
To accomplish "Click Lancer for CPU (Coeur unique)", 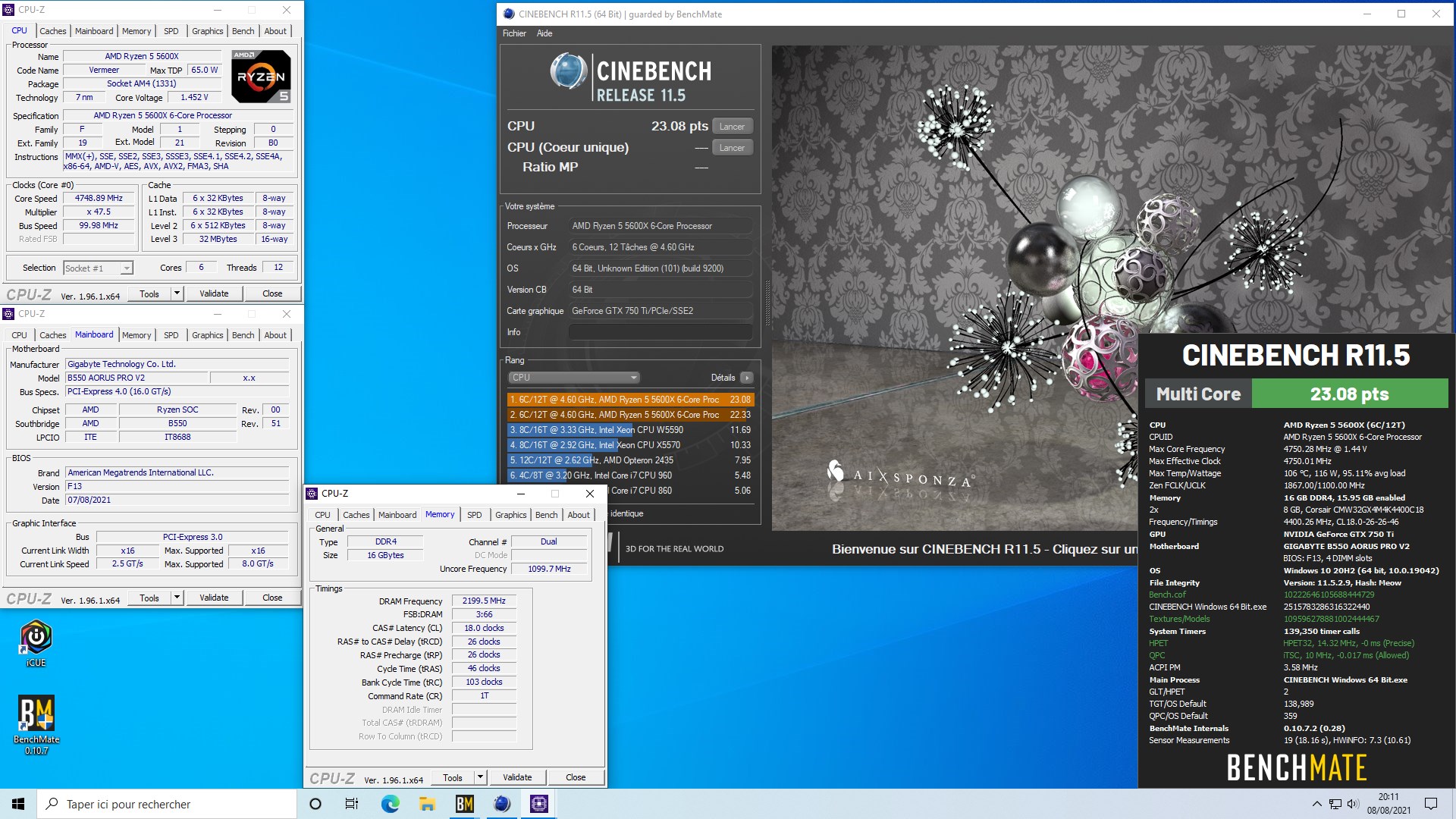I will [x=732, y=148].
